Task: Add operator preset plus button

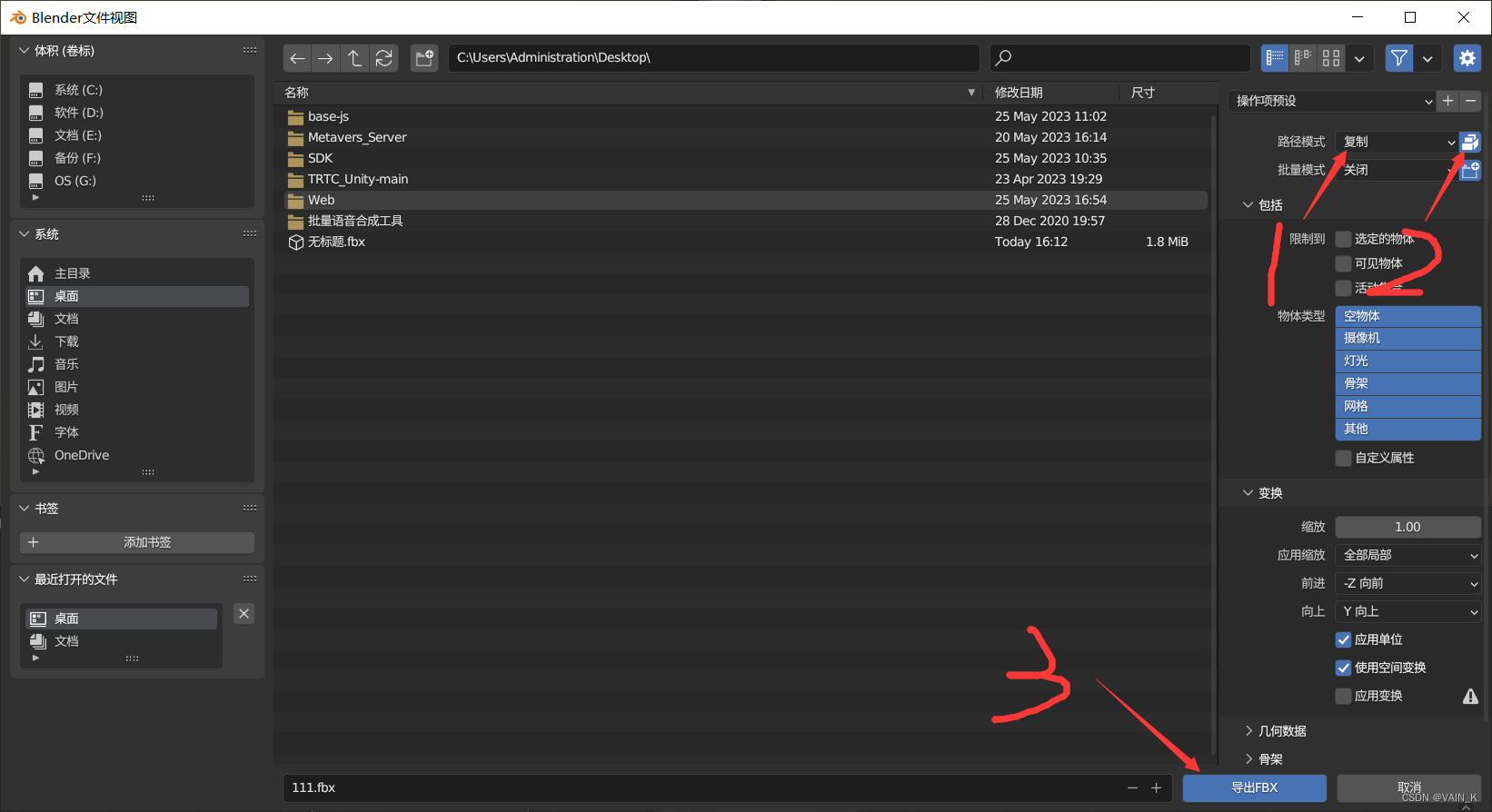Action: tap(1448, 101)
